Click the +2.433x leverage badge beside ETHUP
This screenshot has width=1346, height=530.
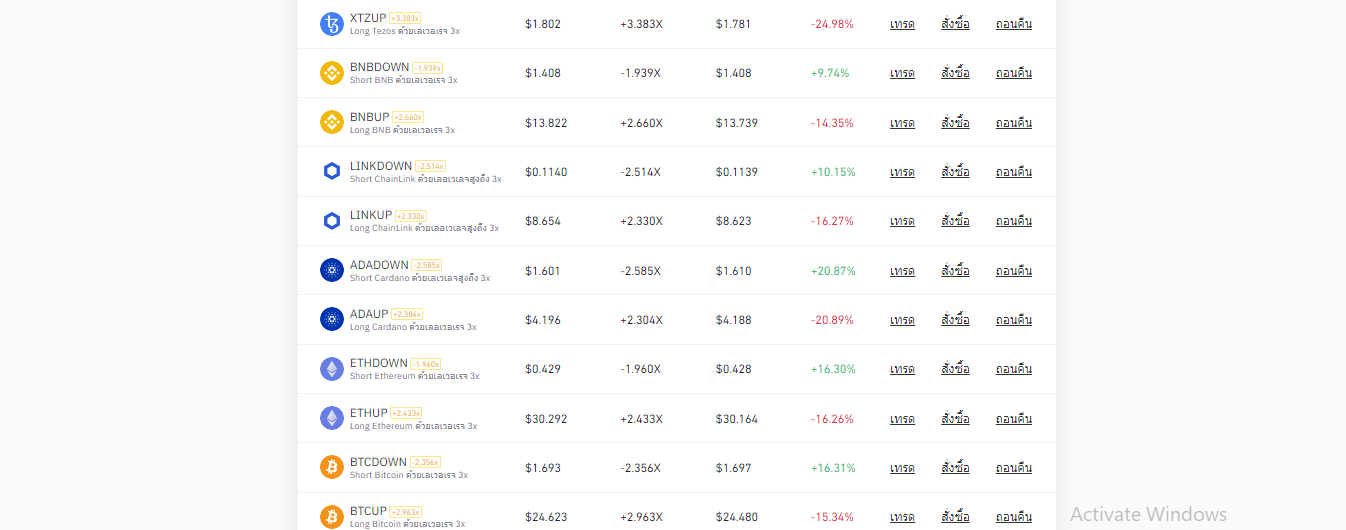tap(406, 413)
